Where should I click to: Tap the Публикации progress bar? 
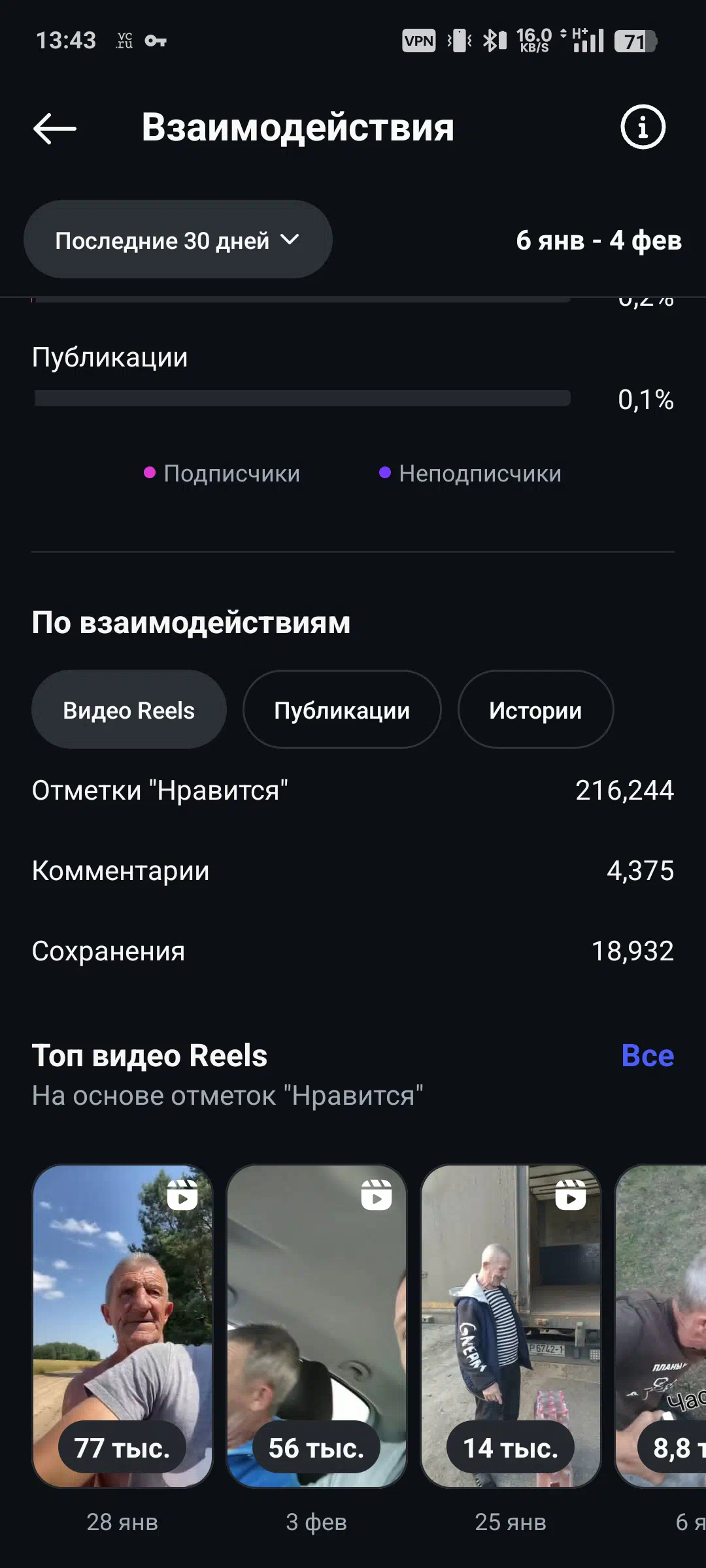point(302,399)
